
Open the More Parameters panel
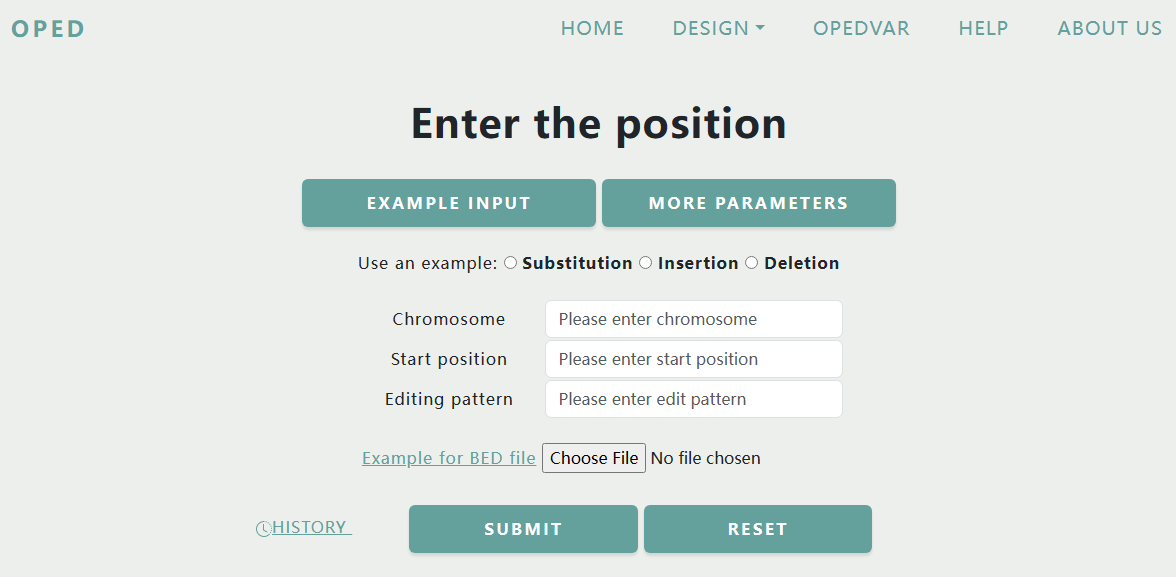coord(748,203)
